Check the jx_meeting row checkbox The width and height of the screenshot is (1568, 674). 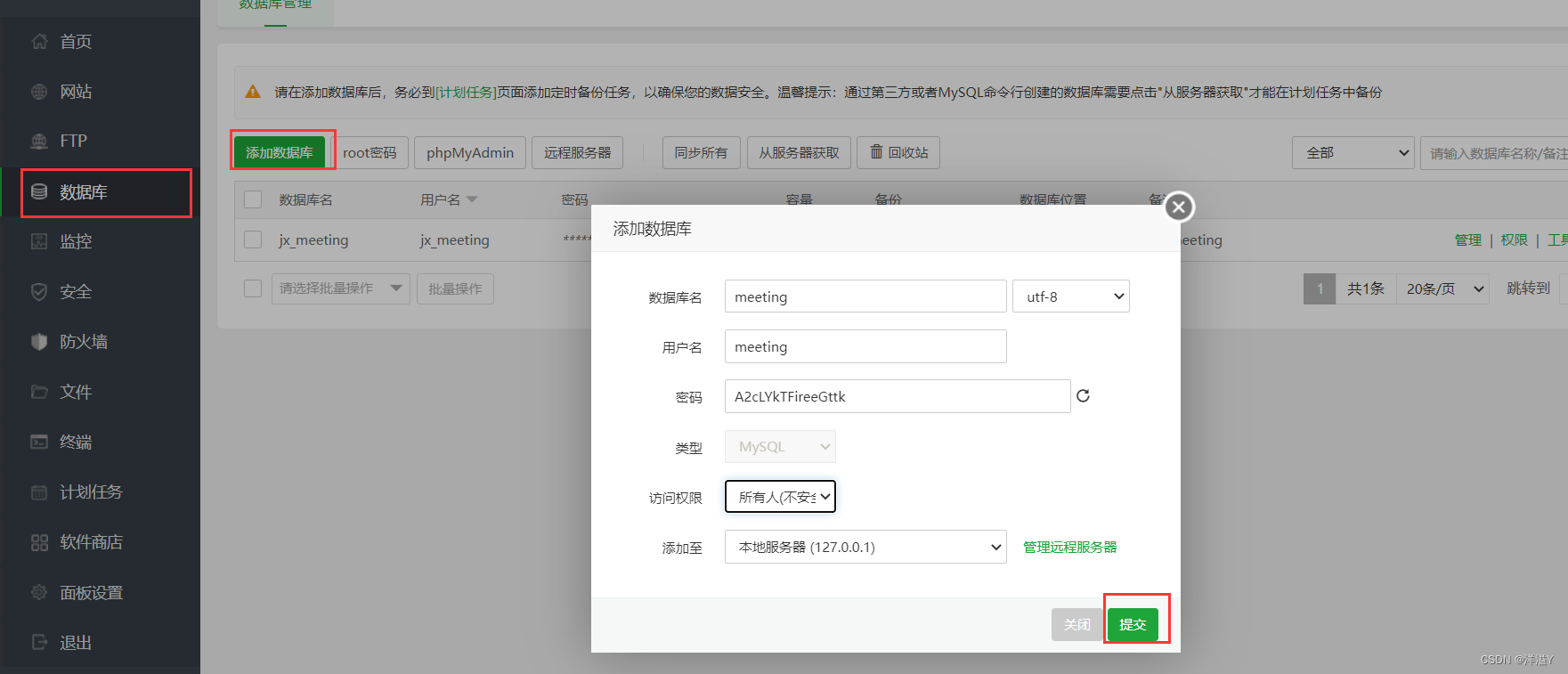pos(253,240)
